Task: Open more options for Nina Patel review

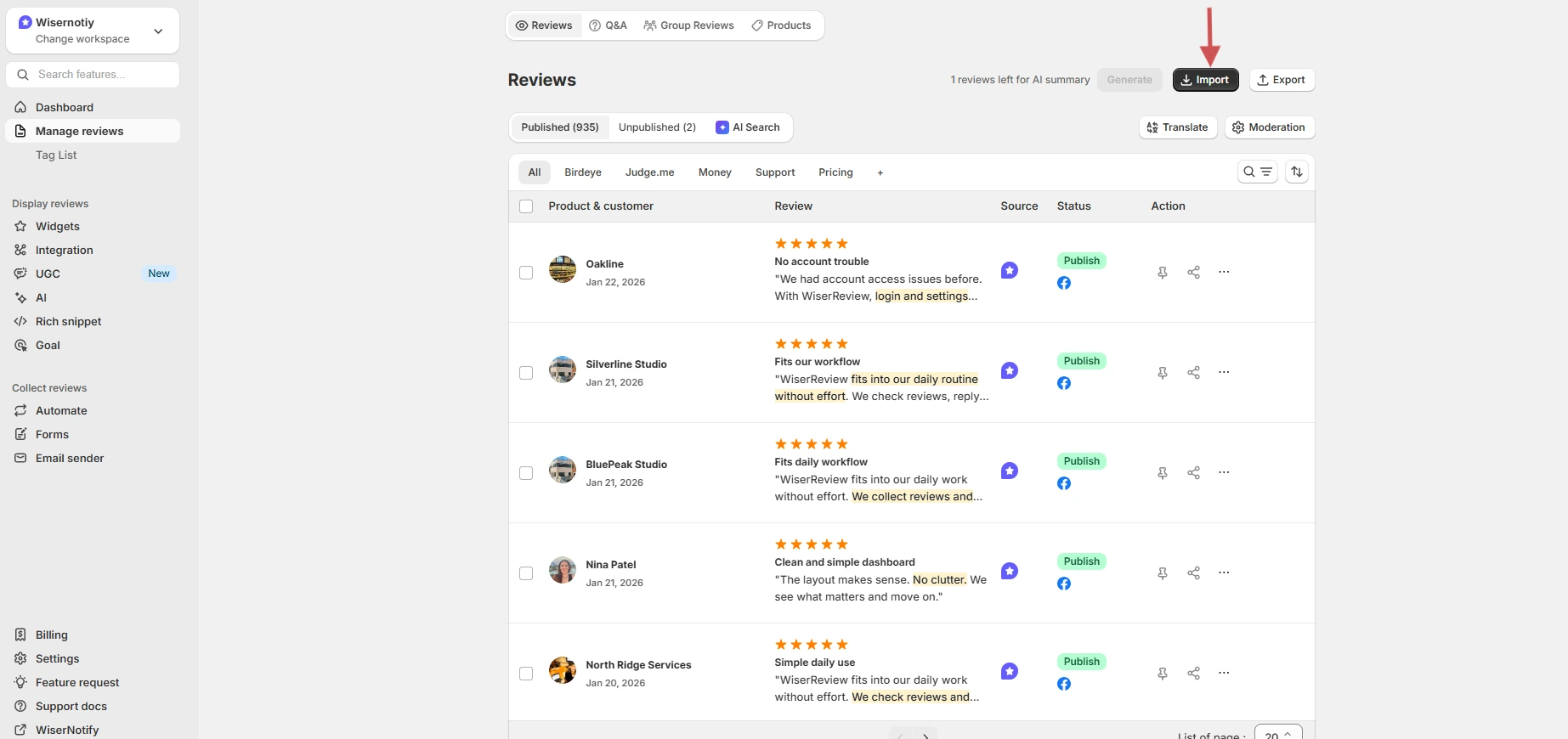Action: pyautogui.click(x=1224, y=573)
